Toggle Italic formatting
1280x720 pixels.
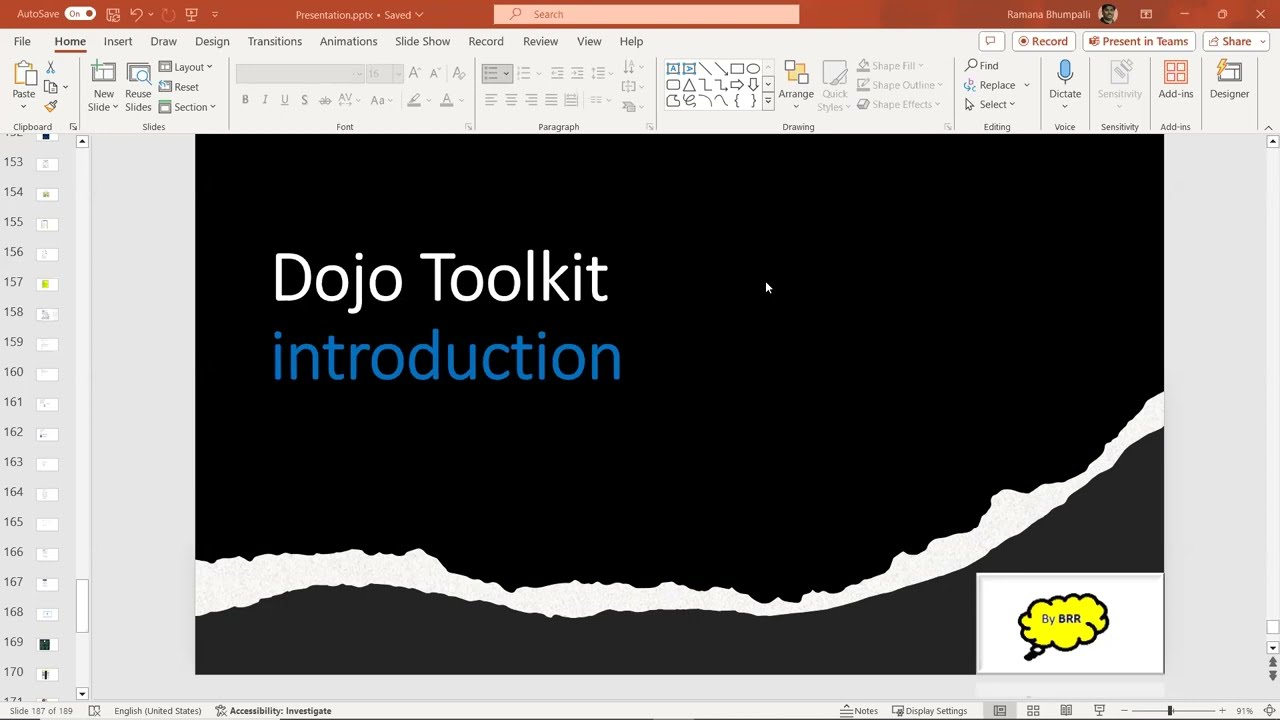click(x=265, y=100)
